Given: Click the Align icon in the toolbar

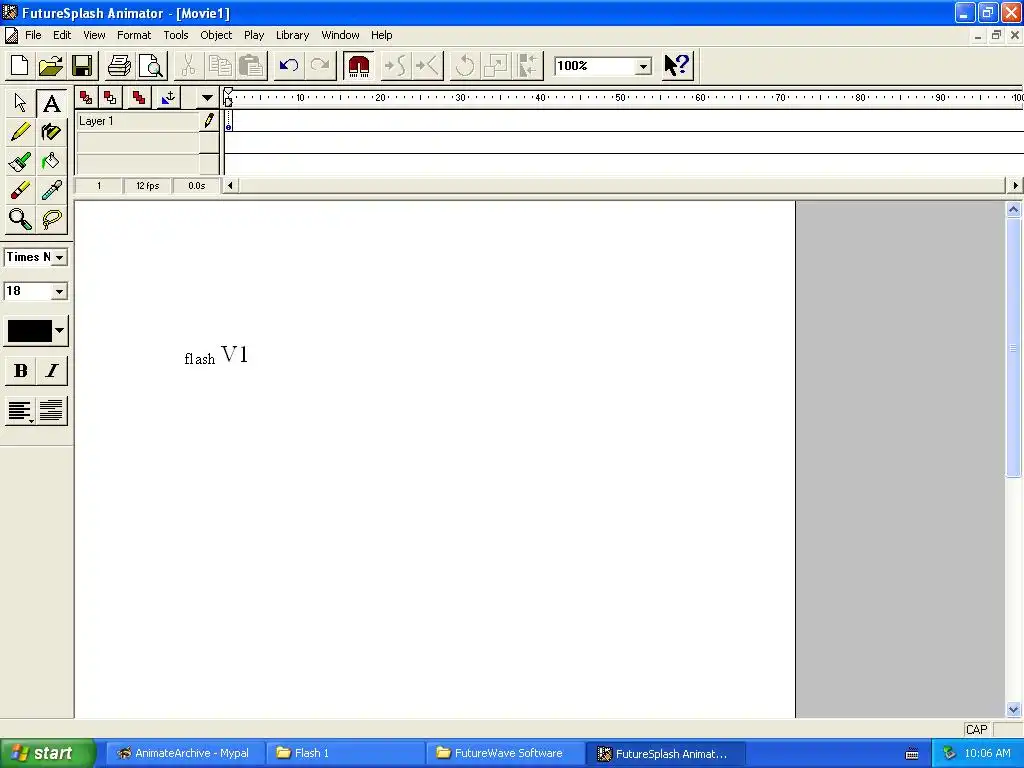Looking at the screenshot, I should pos(528,65).
